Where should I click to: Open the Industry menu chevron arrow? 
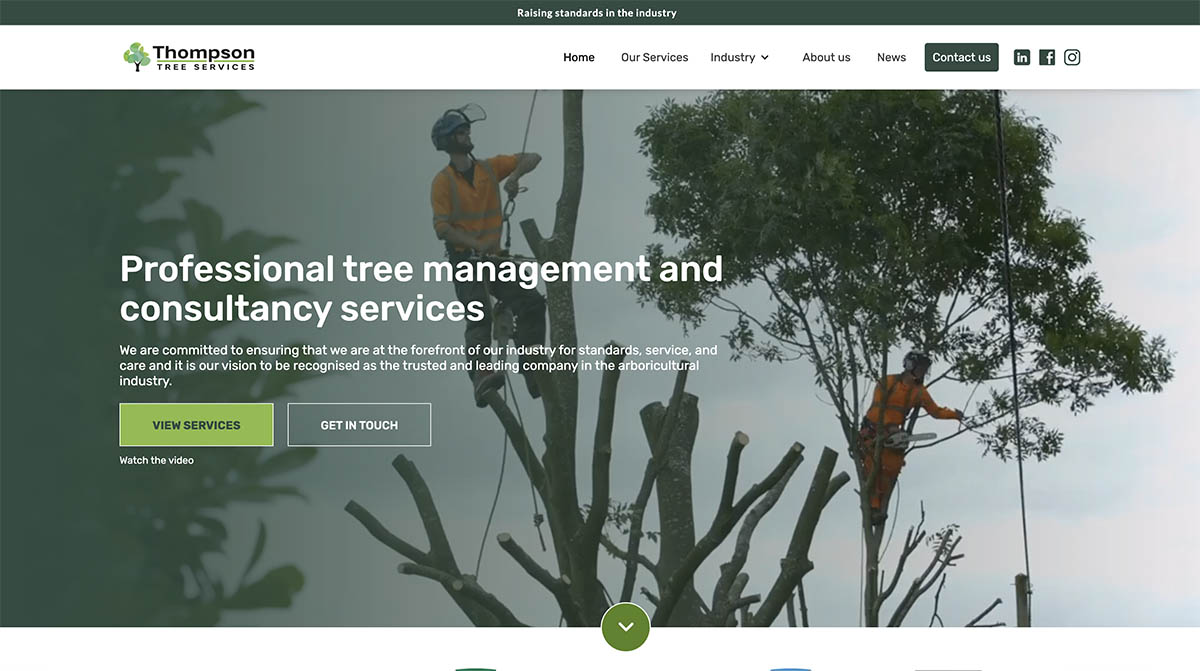click(767, 58)
